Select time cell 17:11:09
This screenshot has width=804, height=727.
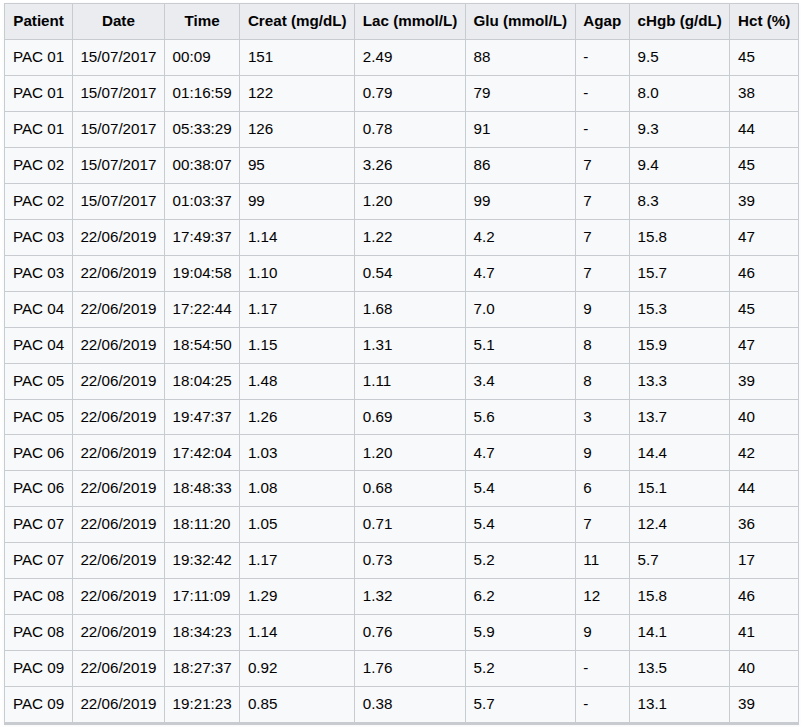[202, 596]
